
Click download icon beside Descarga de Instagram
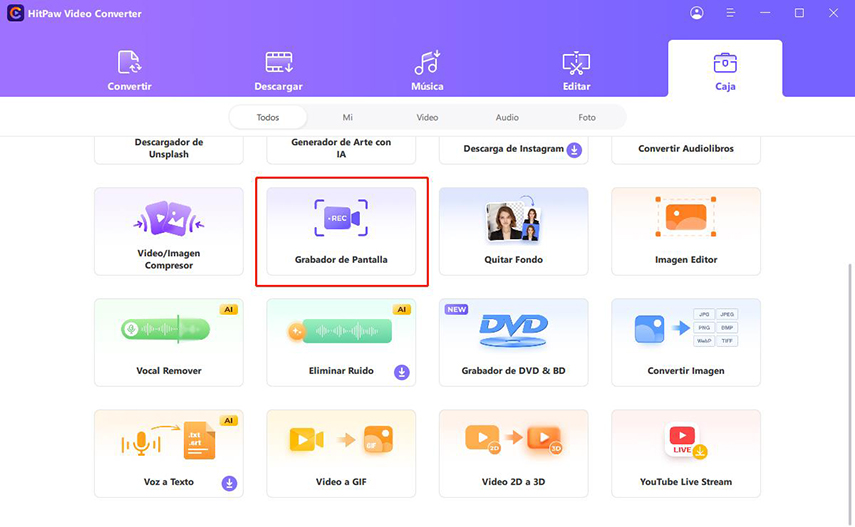574,150
